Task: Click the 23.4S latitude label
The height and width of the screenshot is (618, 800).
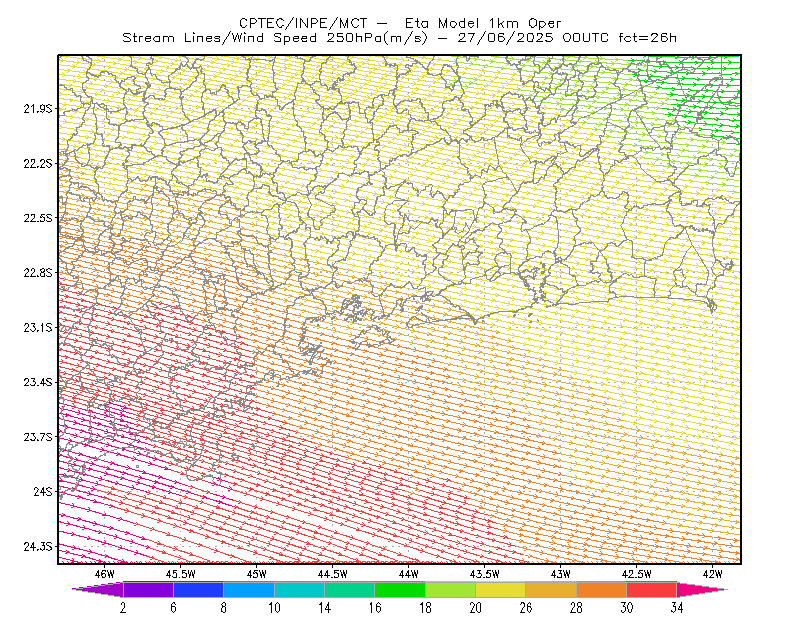Action: tap(37, 382)
